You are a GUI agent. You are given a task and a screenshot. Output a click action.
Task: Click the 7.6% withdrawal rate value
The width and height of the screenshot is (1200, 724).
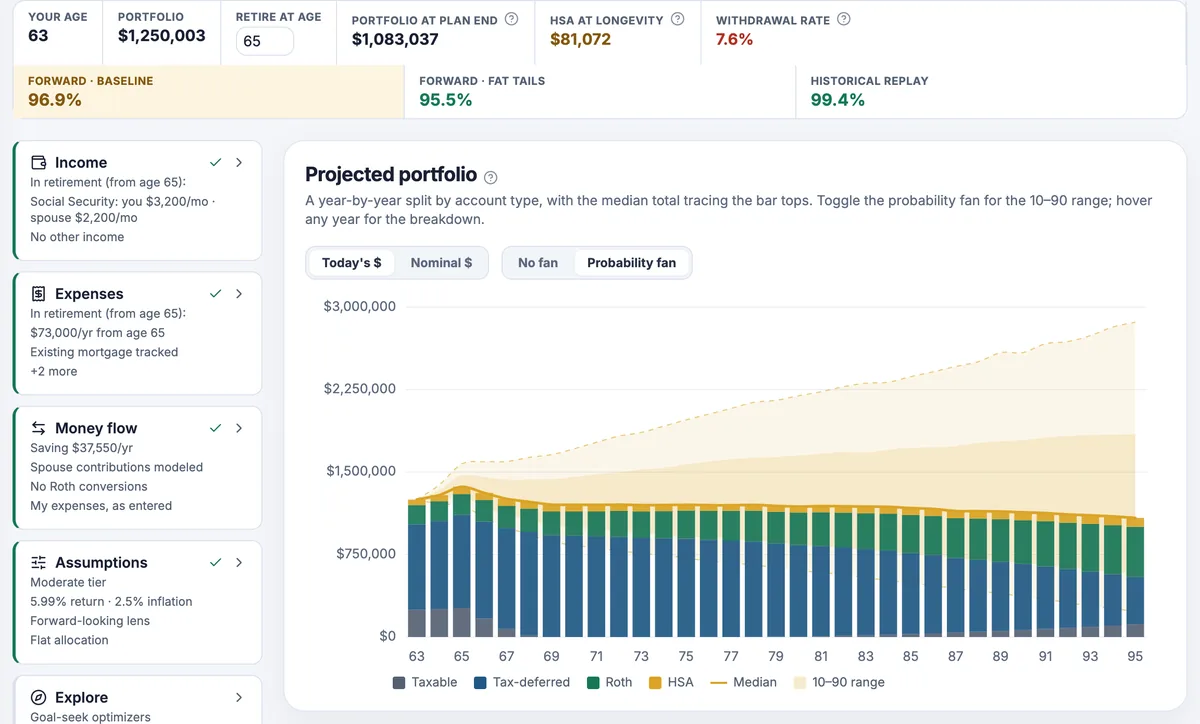[x=735, y=40]
